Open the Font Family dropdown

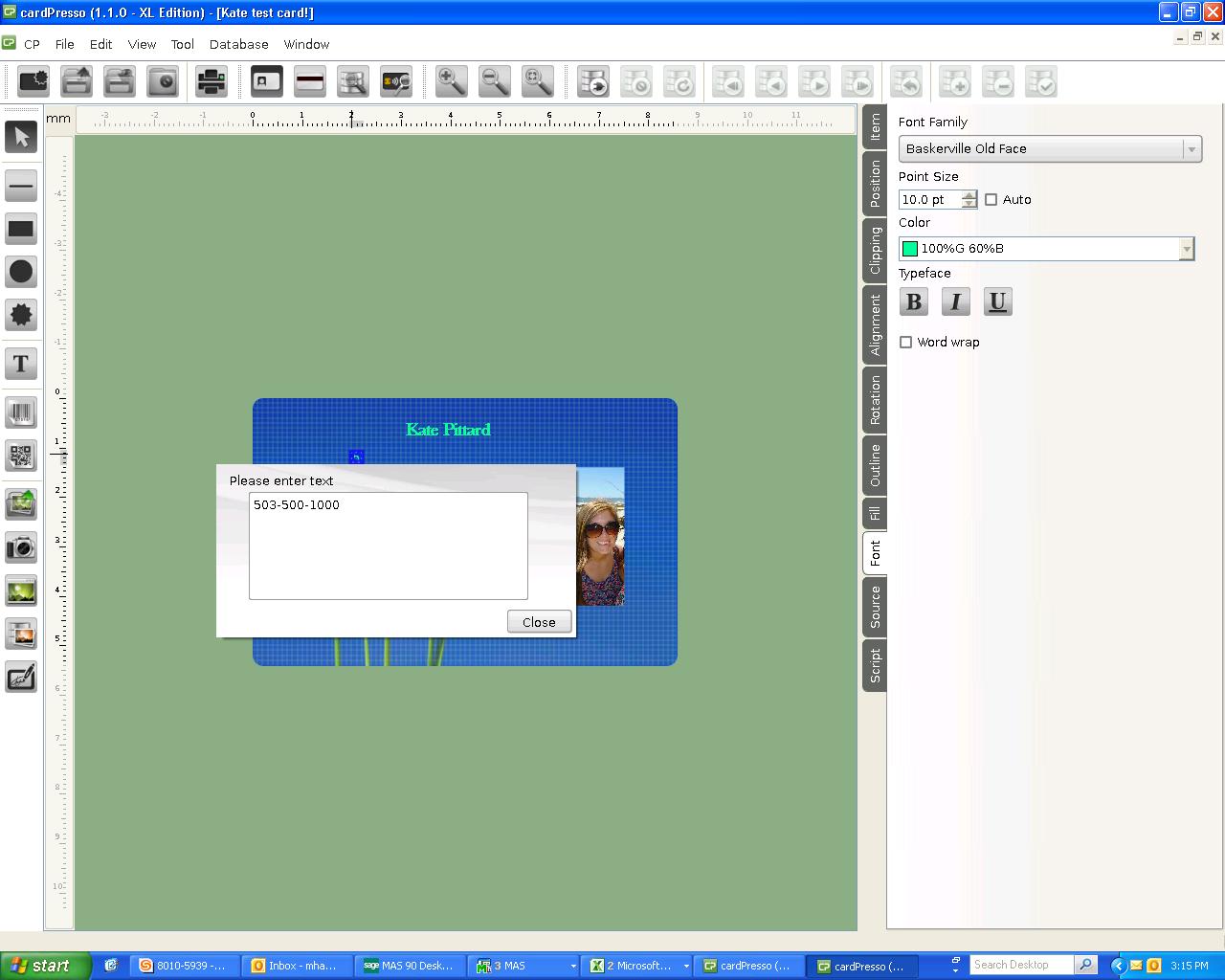pos(1190,148)
